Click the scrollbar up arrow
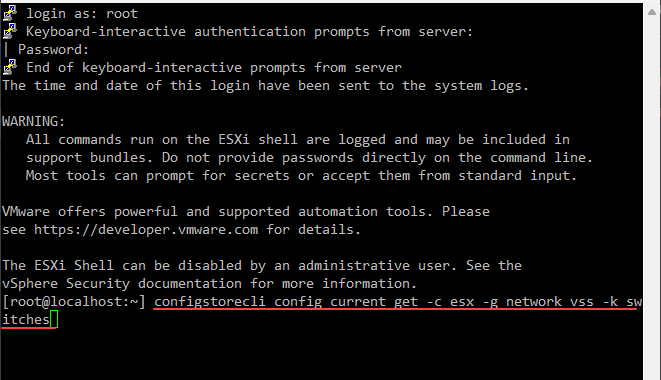Viewport: 661px width, 380px height. click(652, 12)
